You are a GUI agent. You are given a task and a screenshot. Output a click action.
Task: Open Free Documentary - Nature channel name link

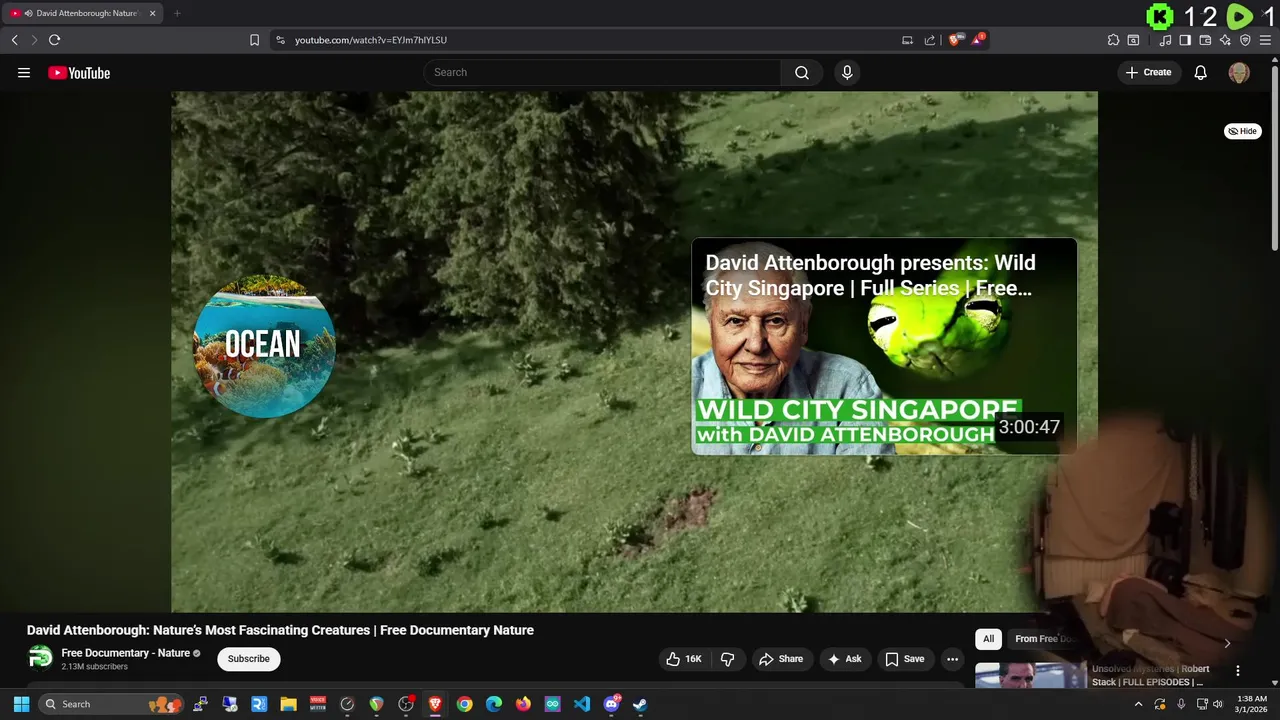coord(126,653)
